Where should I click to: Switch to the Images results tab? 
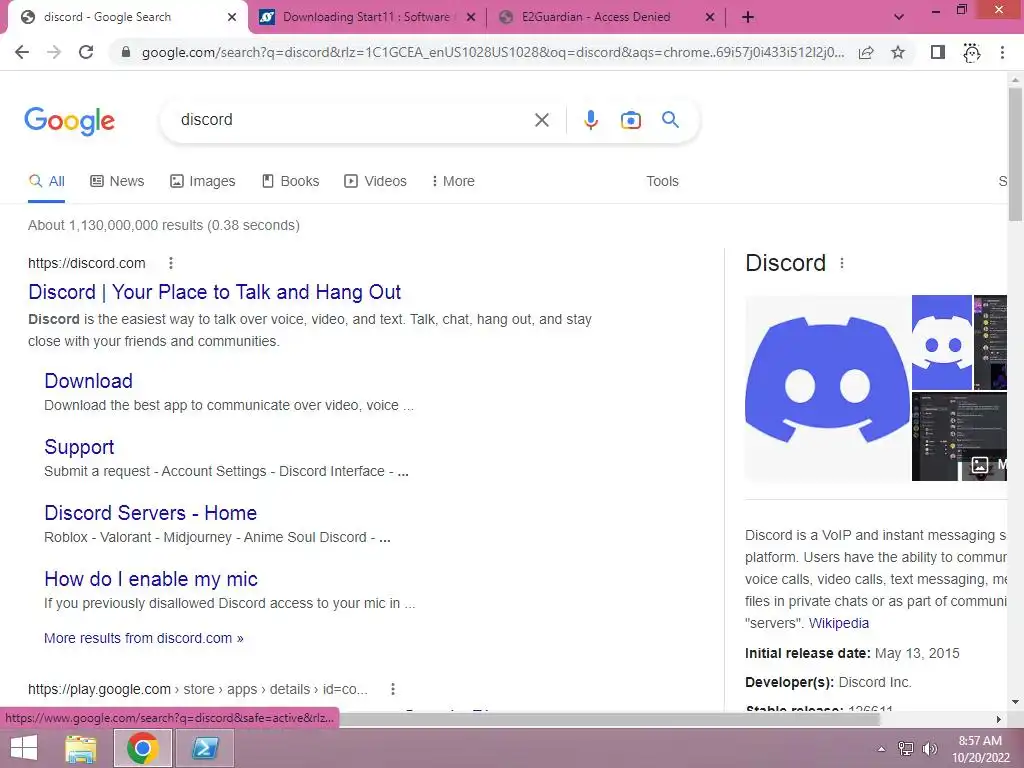[202, 182]
